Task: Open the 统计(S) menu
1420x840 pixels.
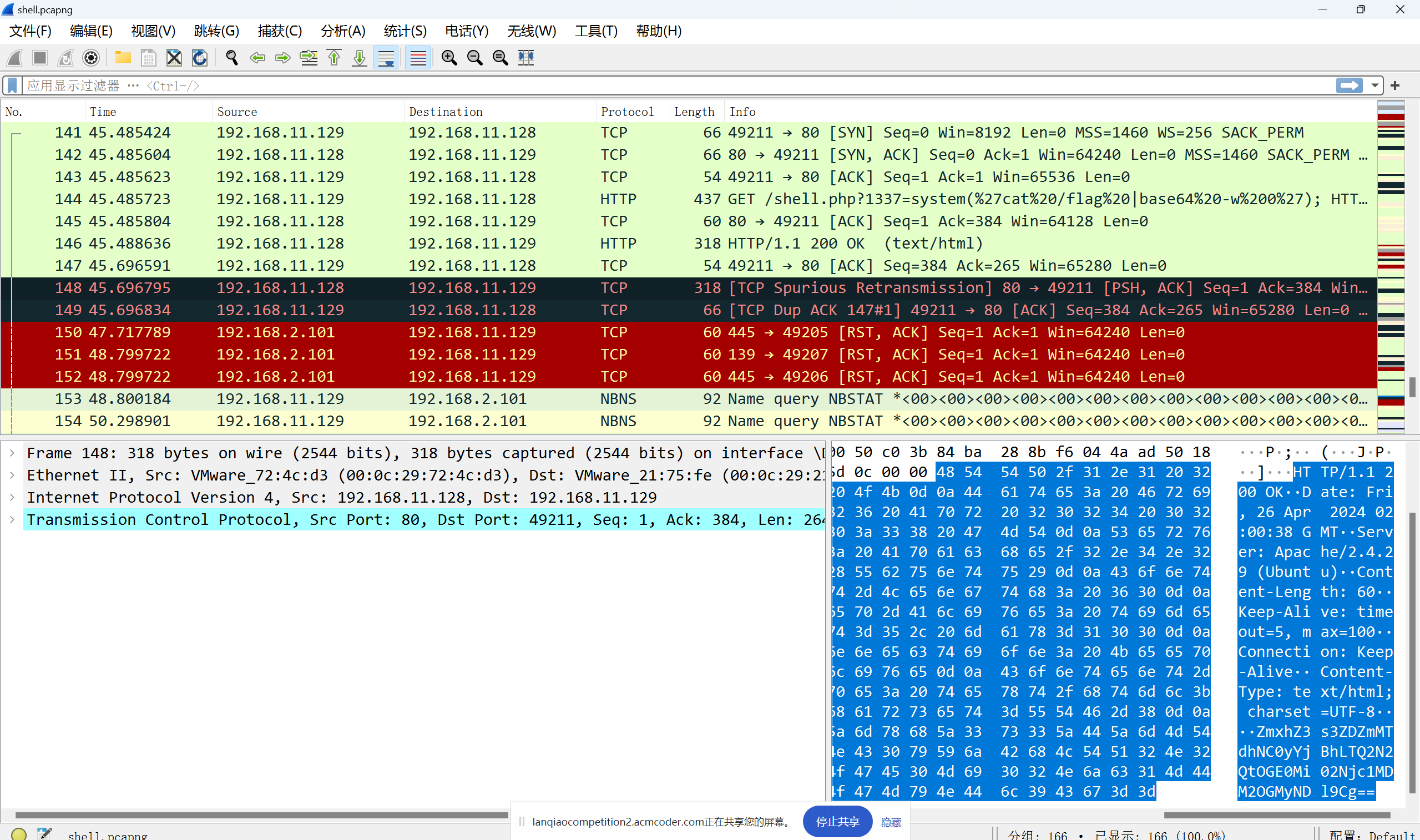Action: [405, 31]
